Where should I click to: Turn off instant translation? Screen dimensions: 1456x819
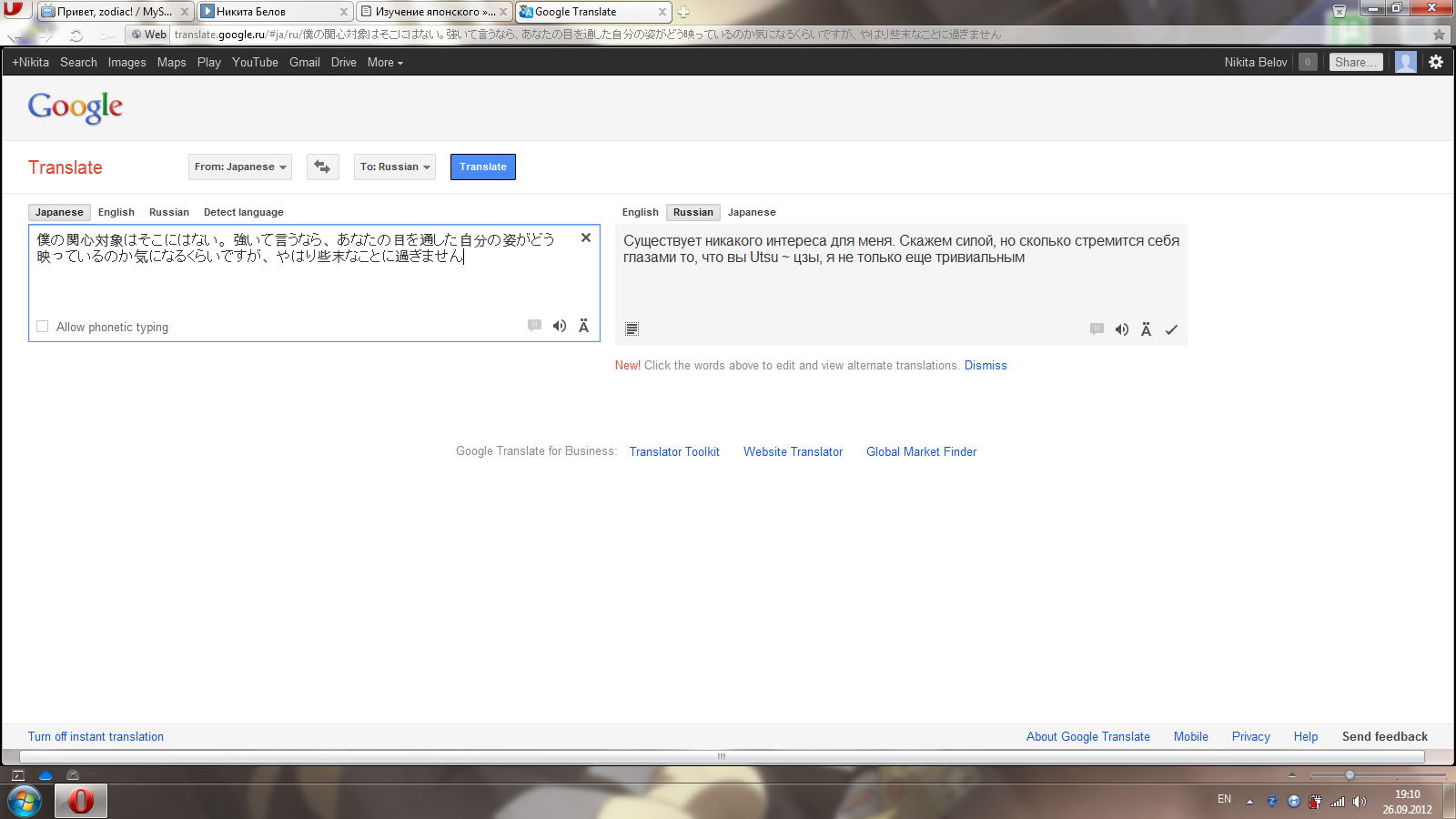point(96,736)
